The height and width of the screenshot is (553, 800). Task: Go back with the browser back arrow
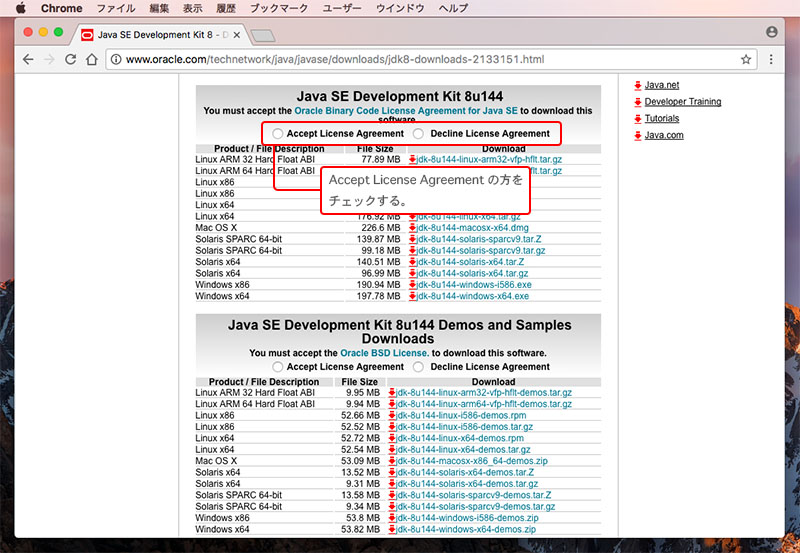[28, 59]
